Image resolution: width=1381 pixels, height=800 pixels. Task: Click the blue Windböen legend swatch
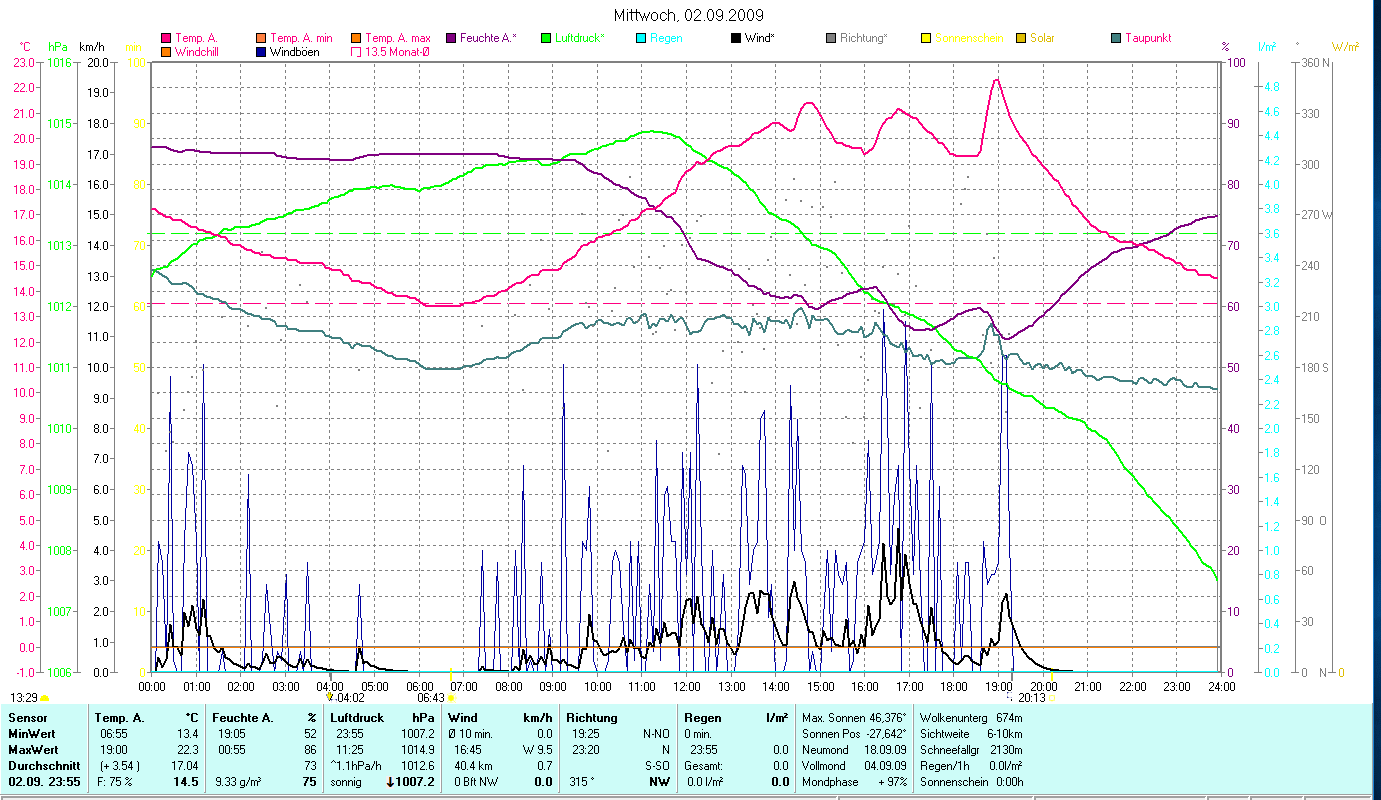261,51
